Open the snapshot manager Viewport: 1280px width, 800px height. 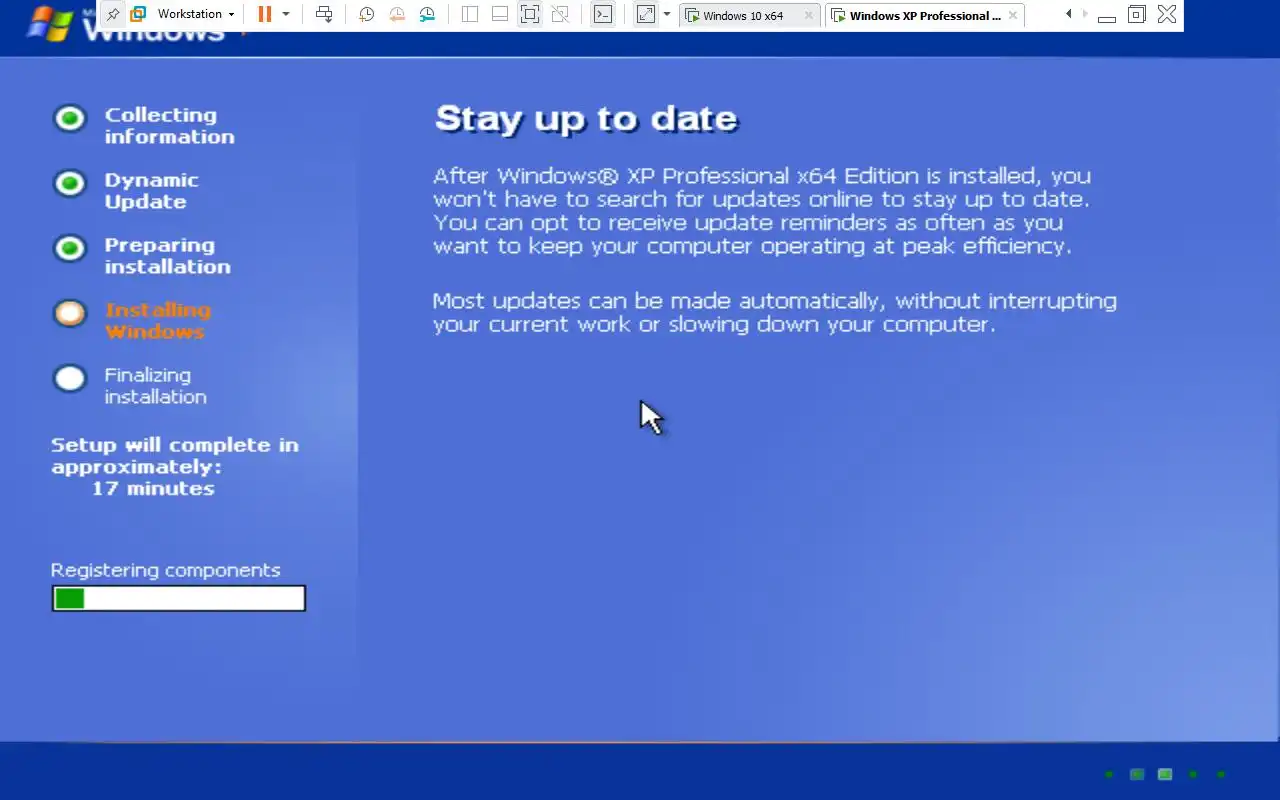(427, 15)
